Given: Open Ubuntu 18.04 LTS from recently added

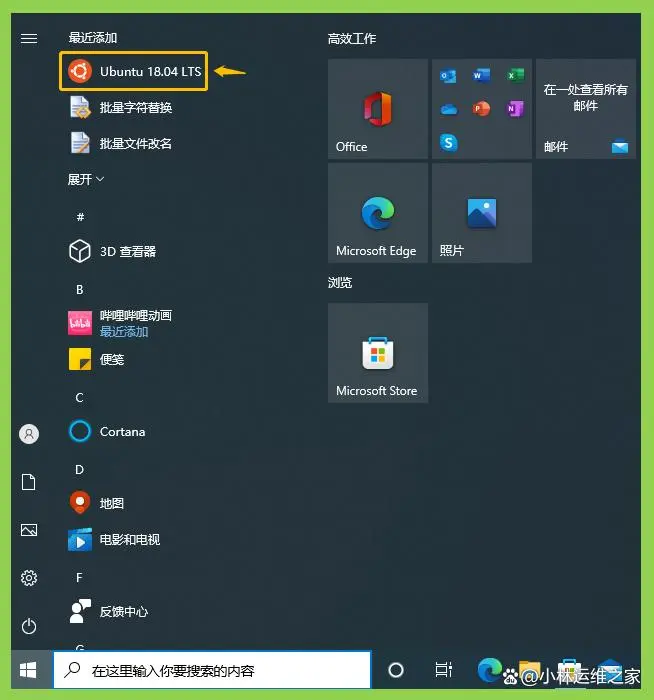Looking at the screenshot, I should (x=133, y=71).
